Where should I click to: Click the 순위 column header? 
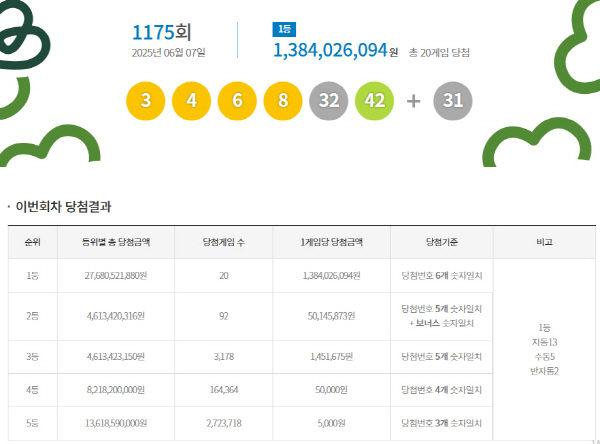click(x=33, y=242)
